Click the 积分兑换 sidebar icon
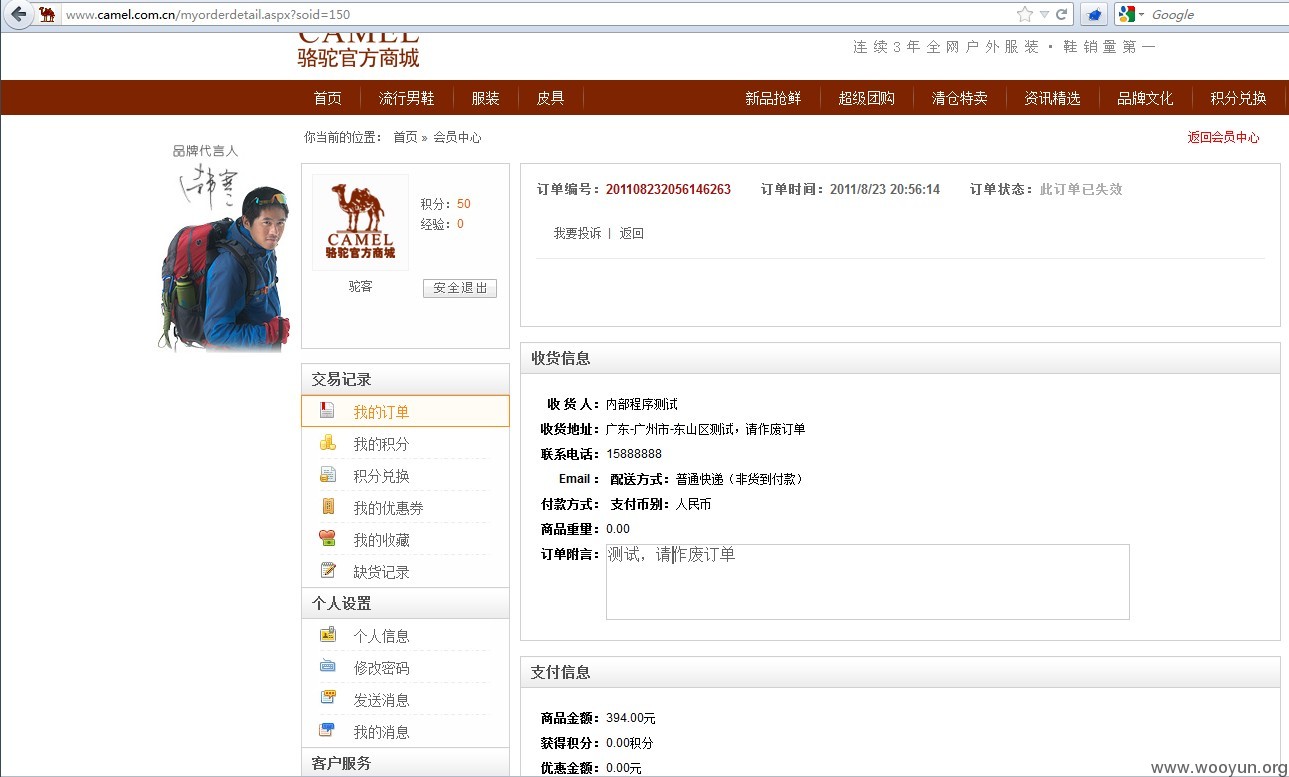Viewport: 1289px width, 777px height. tap(327, 474)
